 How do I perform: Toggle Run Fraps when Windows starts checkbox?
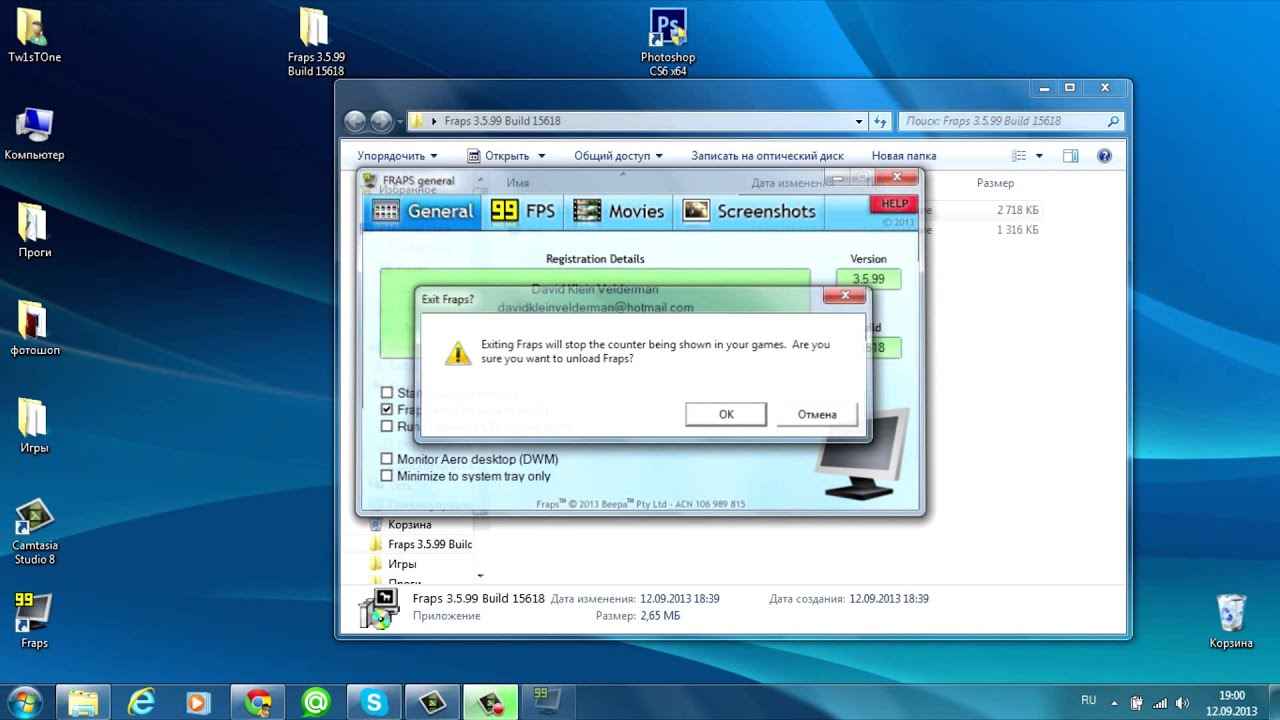click(x=387, y=426)
